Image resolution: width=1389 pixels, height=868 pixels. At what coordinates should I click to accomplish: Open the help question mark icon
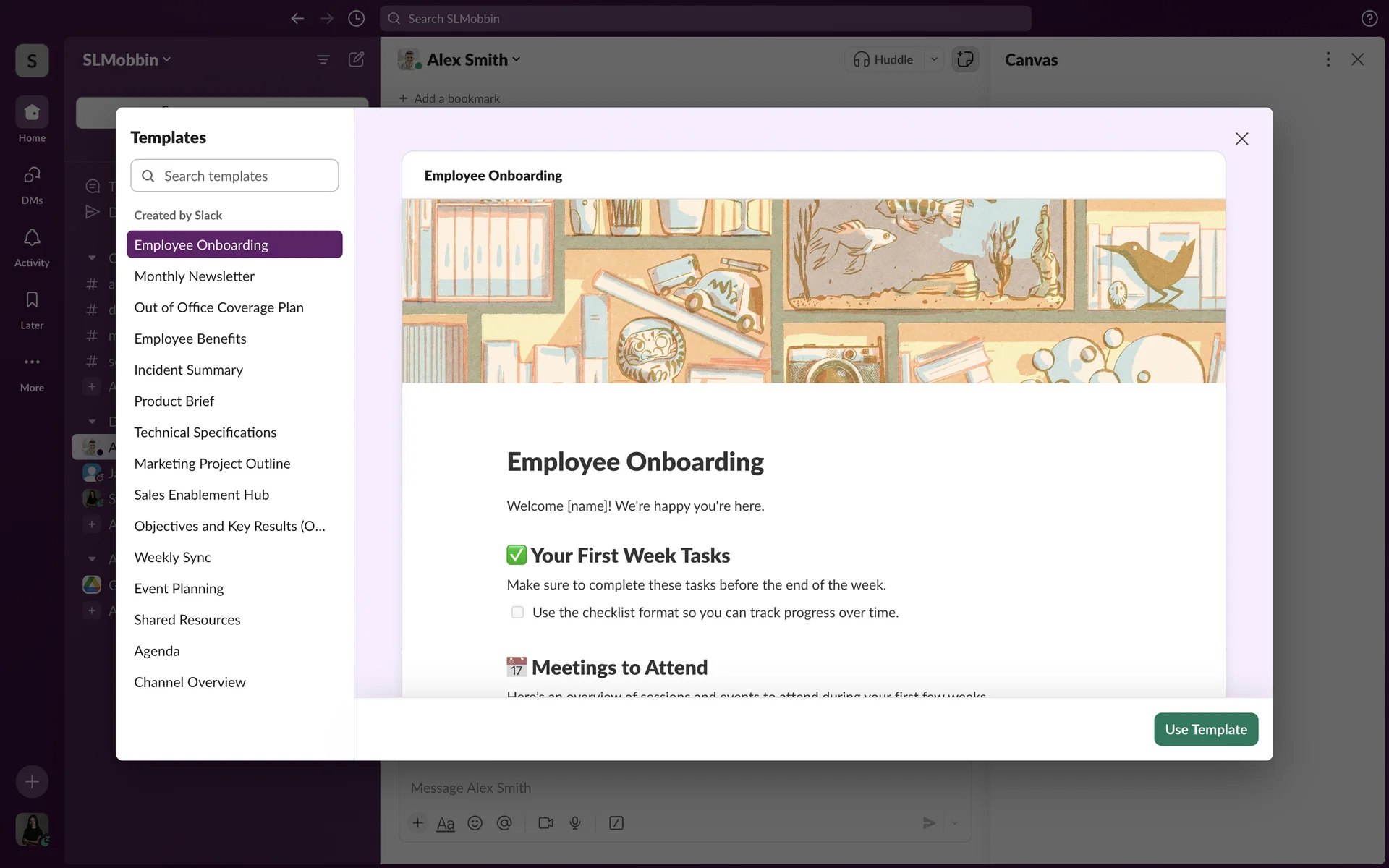point(1369,19)
